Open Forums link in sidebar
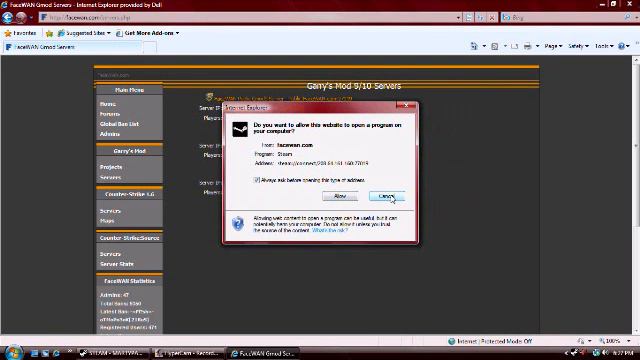Viewport: 640px width, 360px height. pos(110,114)
